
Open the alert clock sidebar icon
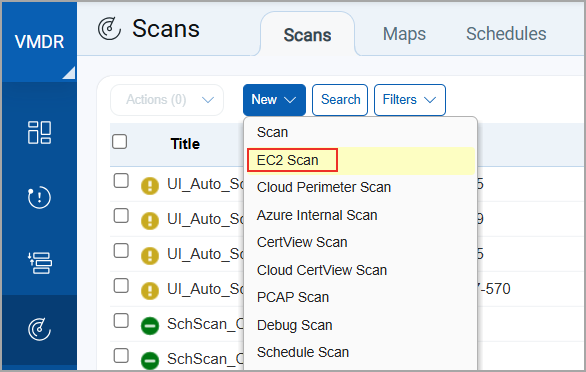tap(39, 197)
